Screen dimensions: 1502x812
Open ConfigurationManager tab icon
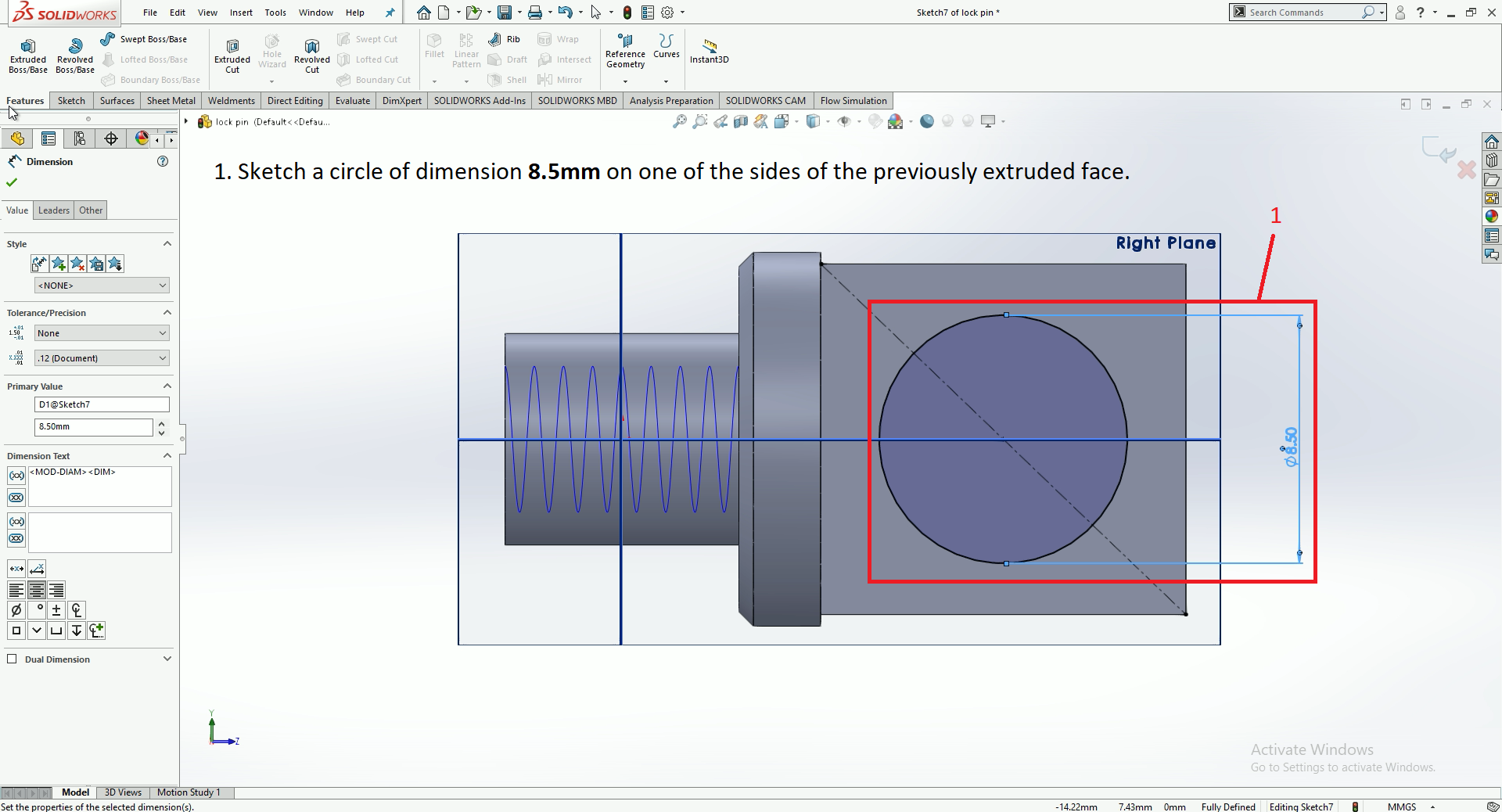(80, 138)
